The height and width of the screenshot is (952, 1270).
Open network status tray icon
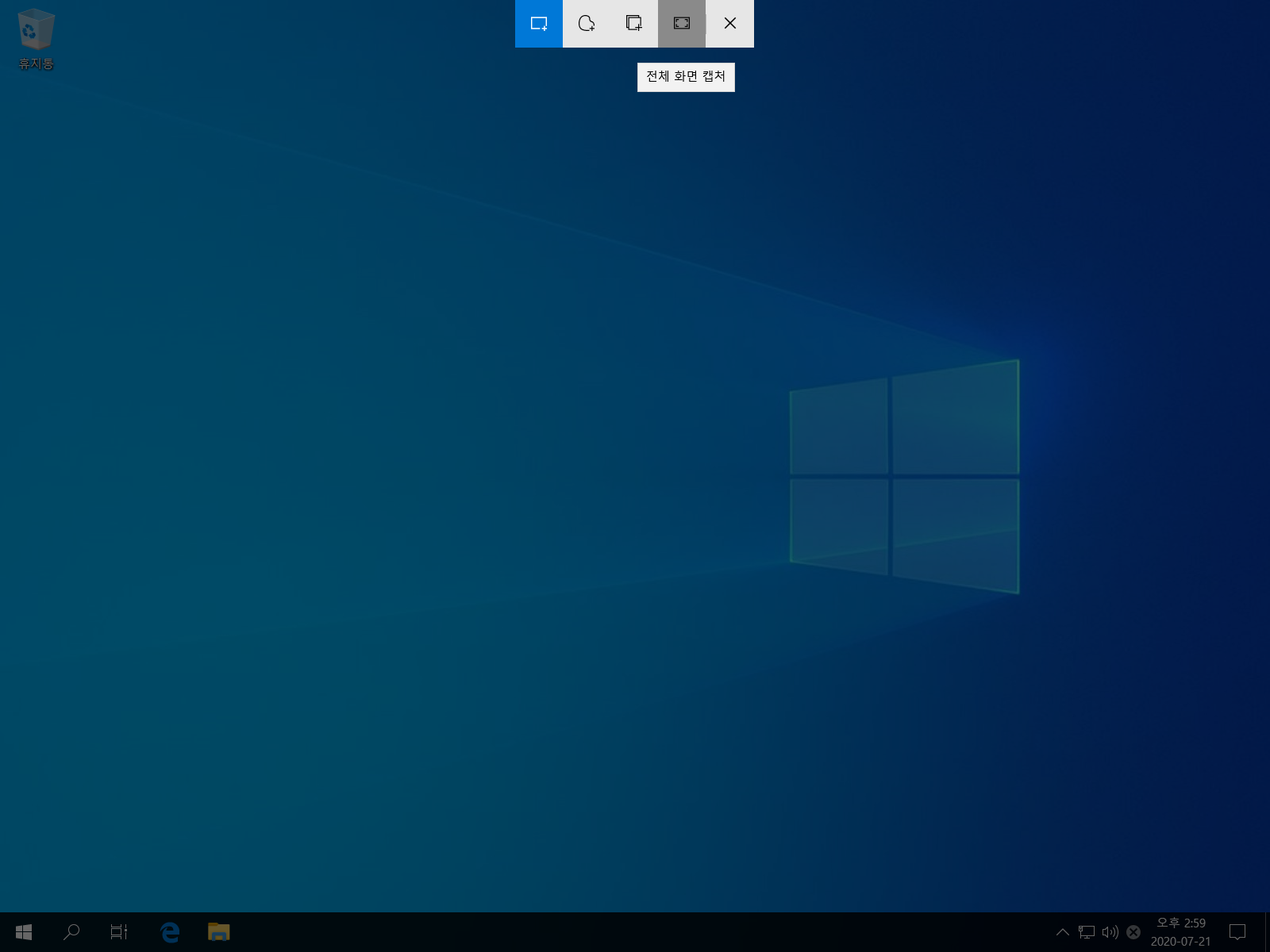coord(1087,932)
